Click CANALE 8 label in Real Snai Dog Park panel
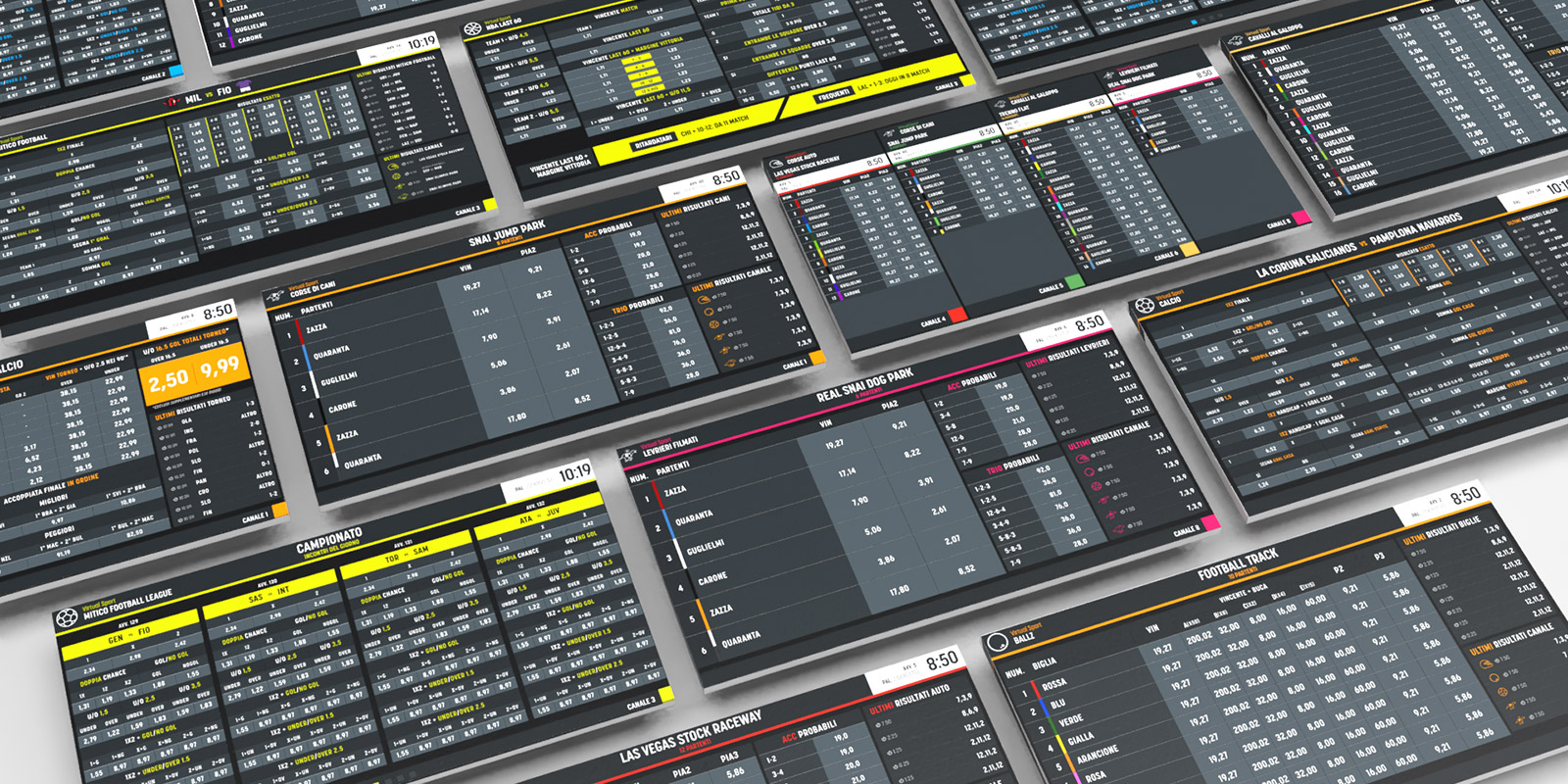This screenshot has width=1568, height=784. pos(1187,529)
